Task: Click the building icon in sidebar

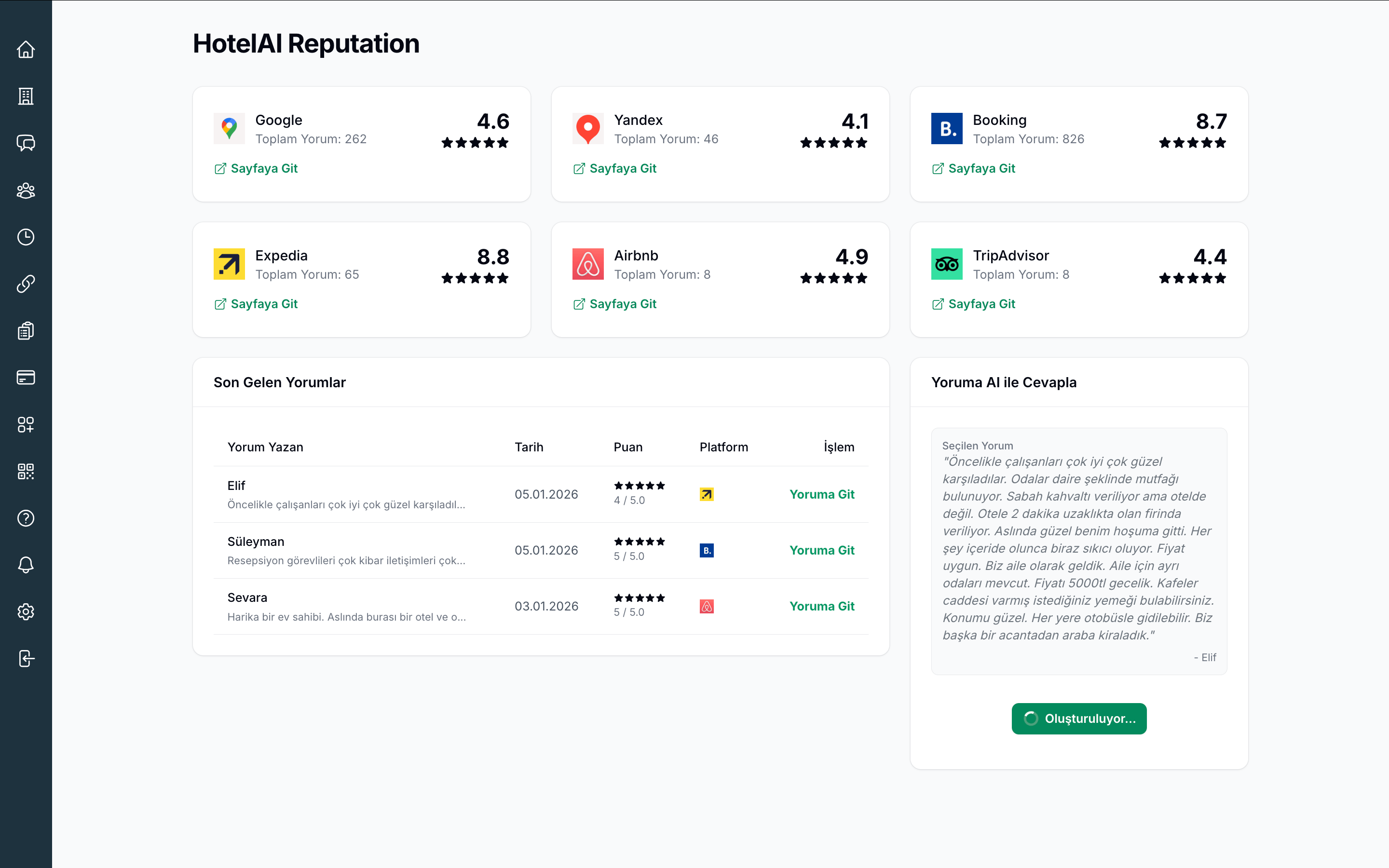Action: (x=26, y=96)
